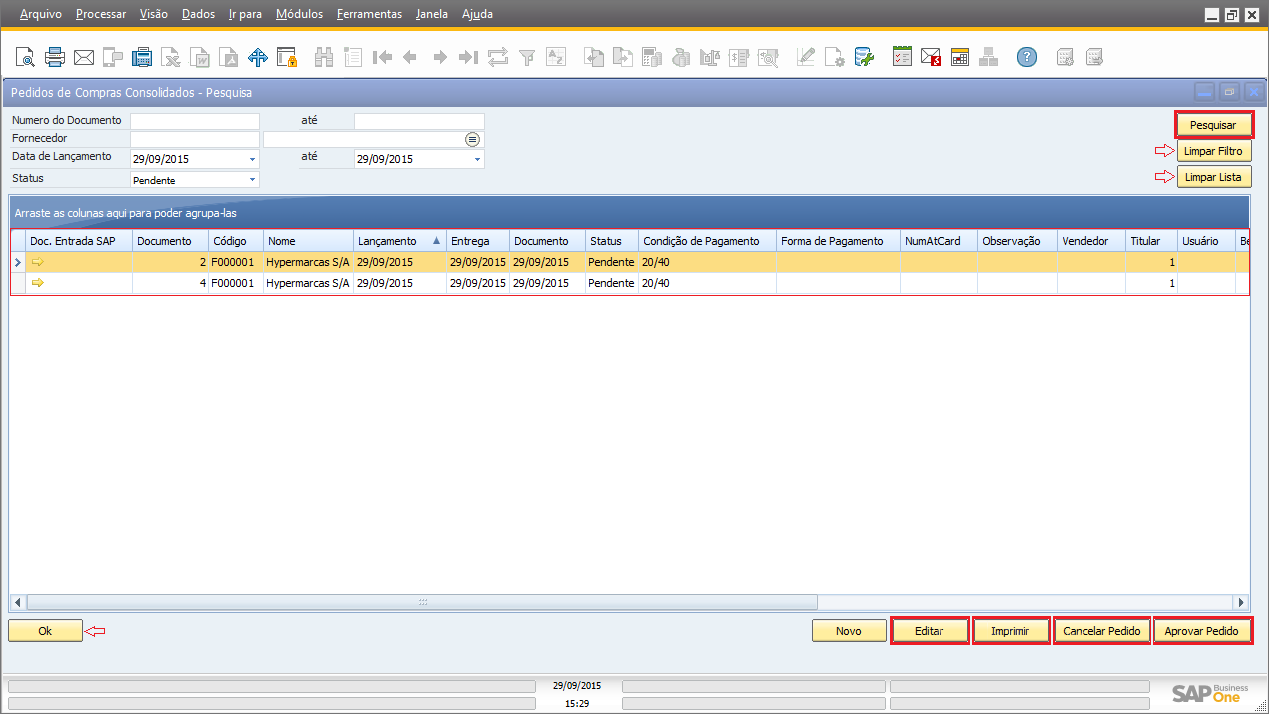Open the calendar toolbar icon
Screen dimensions: 1269x714
960,57
